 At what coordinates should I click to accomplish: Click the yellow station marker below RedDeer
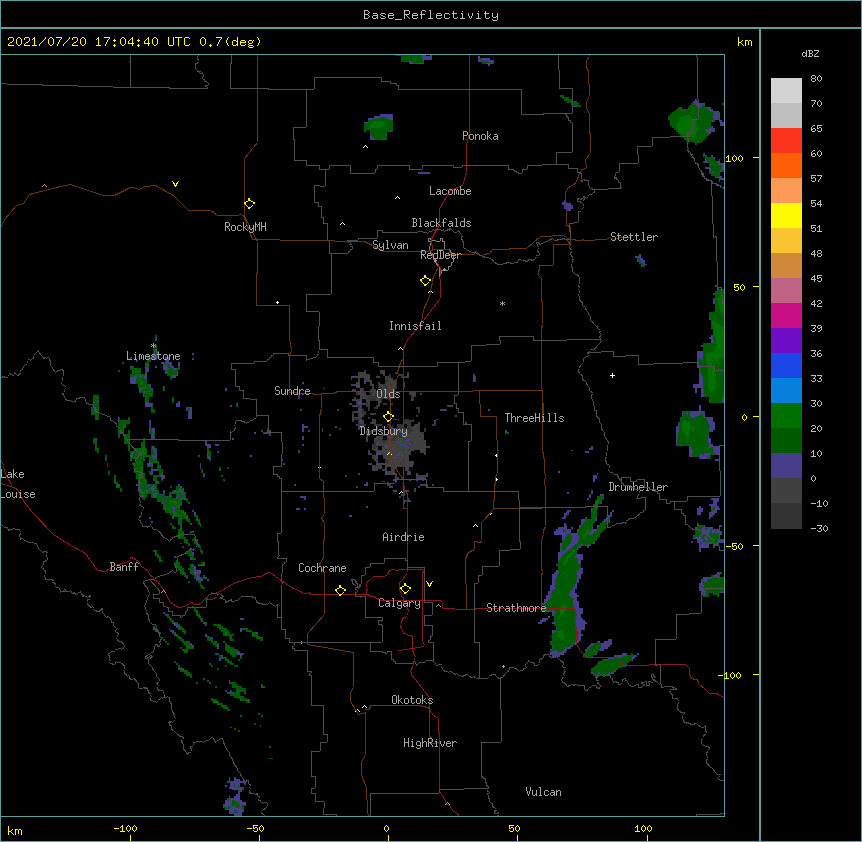tap(425, 281)
